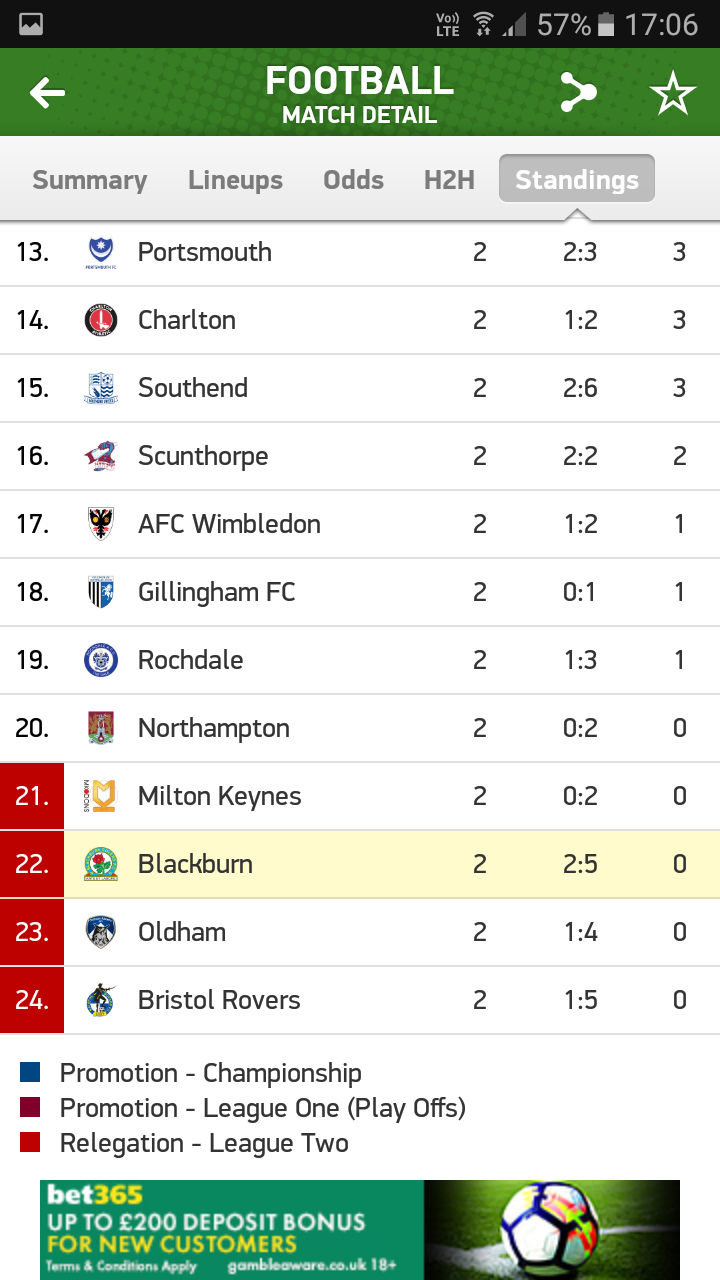
Task: Tap the Blackburn Rovers crest
Action: coord(100,865)
